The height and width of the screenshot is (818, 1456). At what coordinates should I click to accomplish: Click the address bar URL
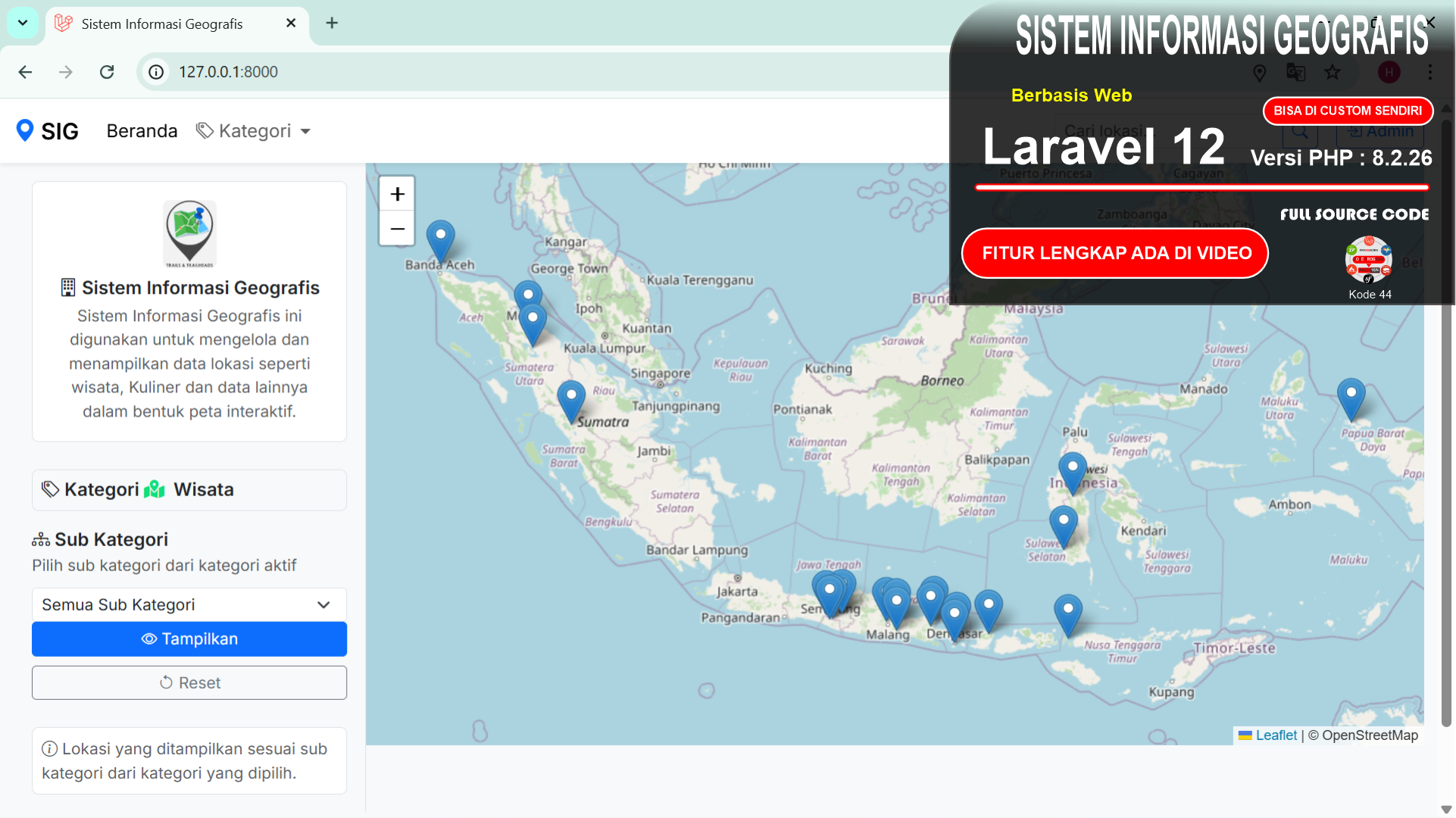click(228, 72)
